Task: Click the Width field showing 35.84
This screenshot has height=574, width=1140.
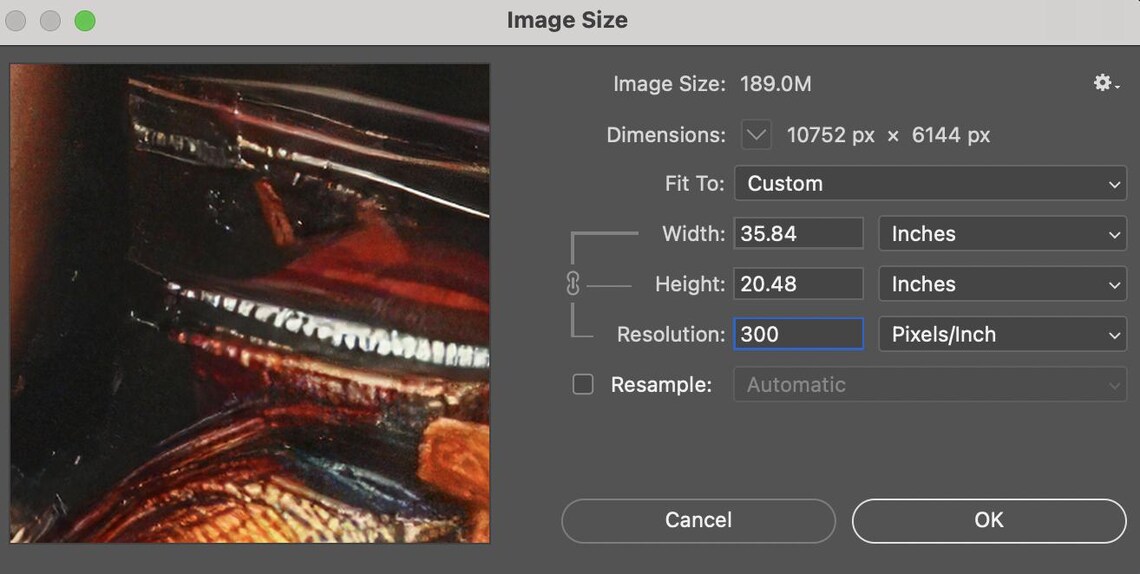Action: click(798, 234)
